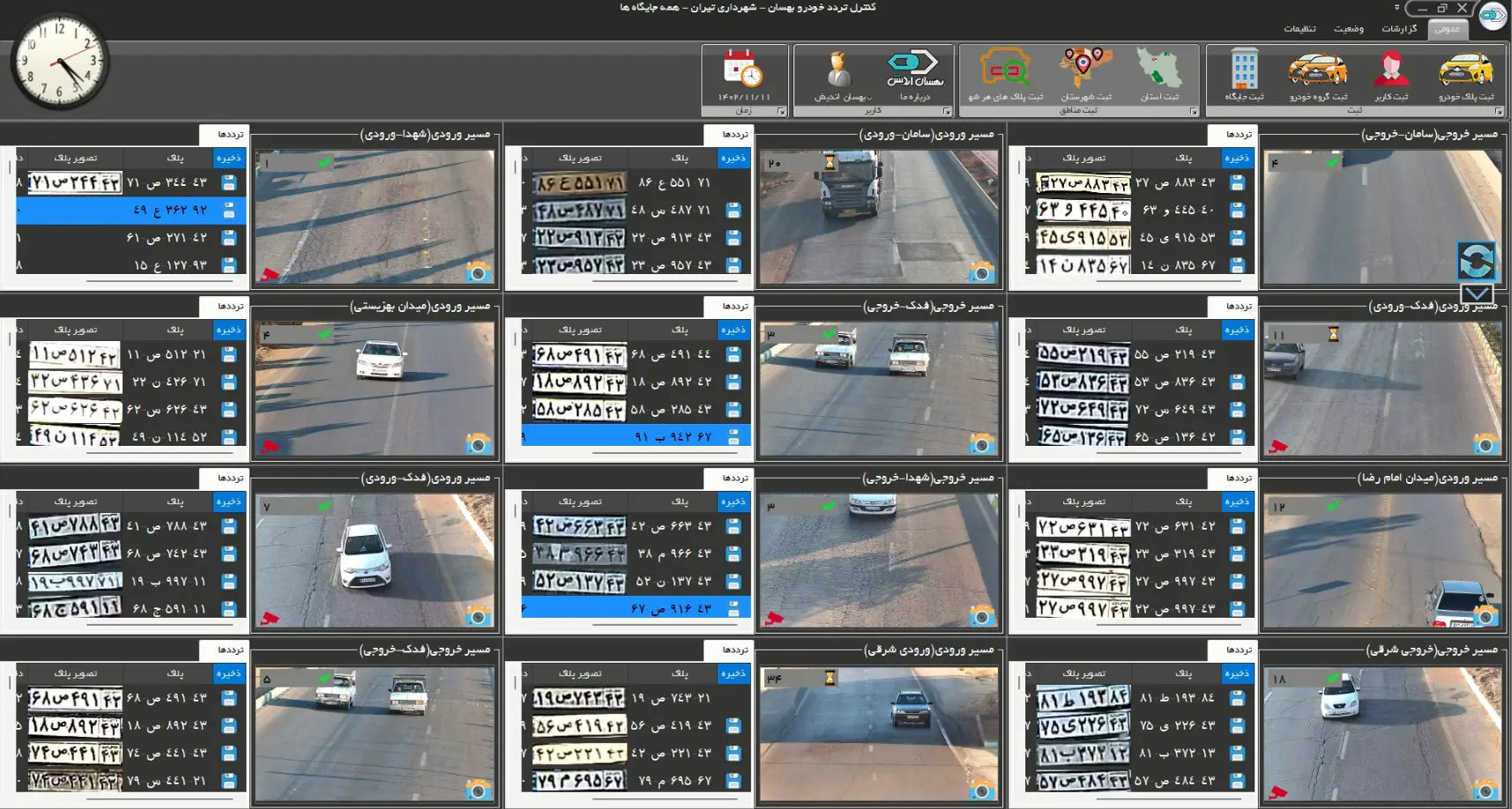Viewport: 1512px width, 809px height.
Task: Open ثبت استان (register province) map icon
Action: click(x=1158, y=75)
